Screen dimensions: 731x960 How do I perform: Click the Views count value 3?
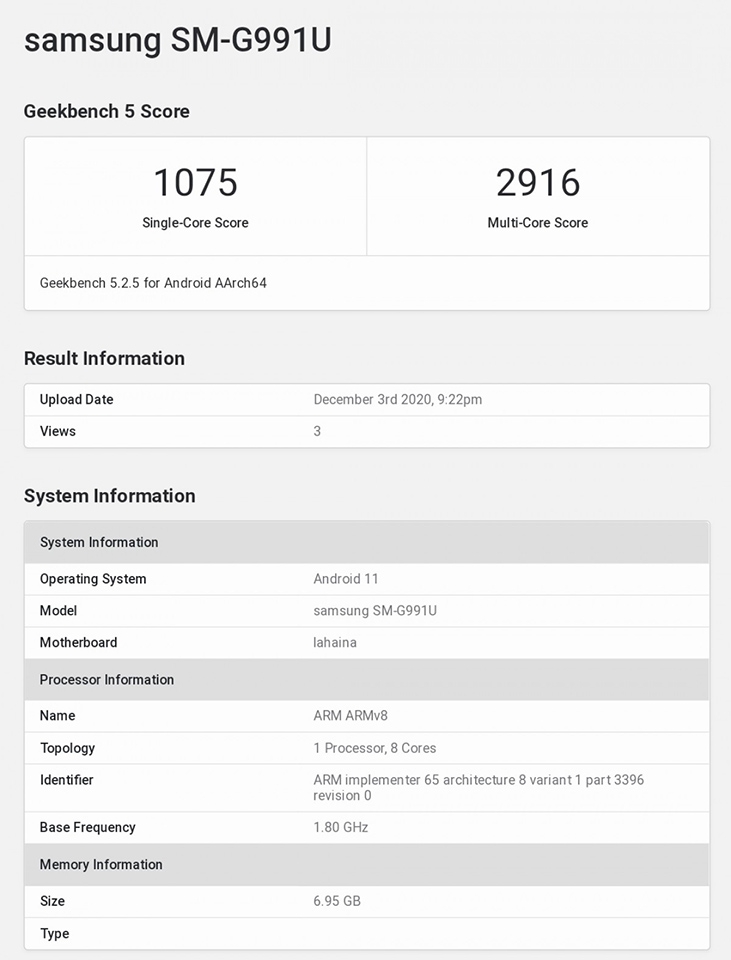317,431
